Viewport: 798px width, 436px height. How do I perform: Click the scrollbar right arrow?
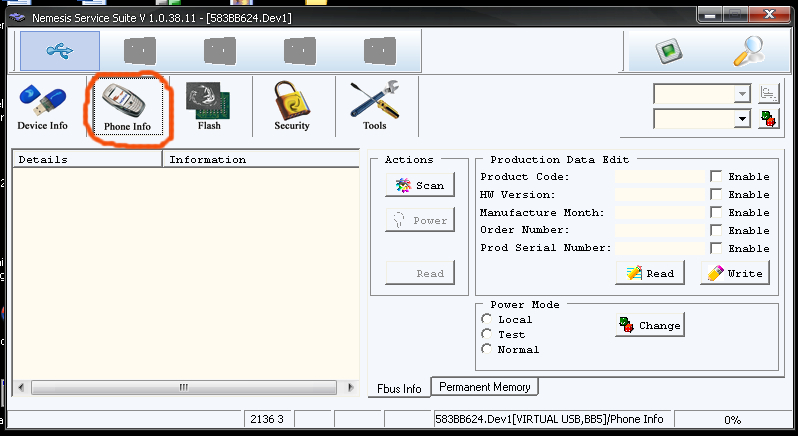351,387
